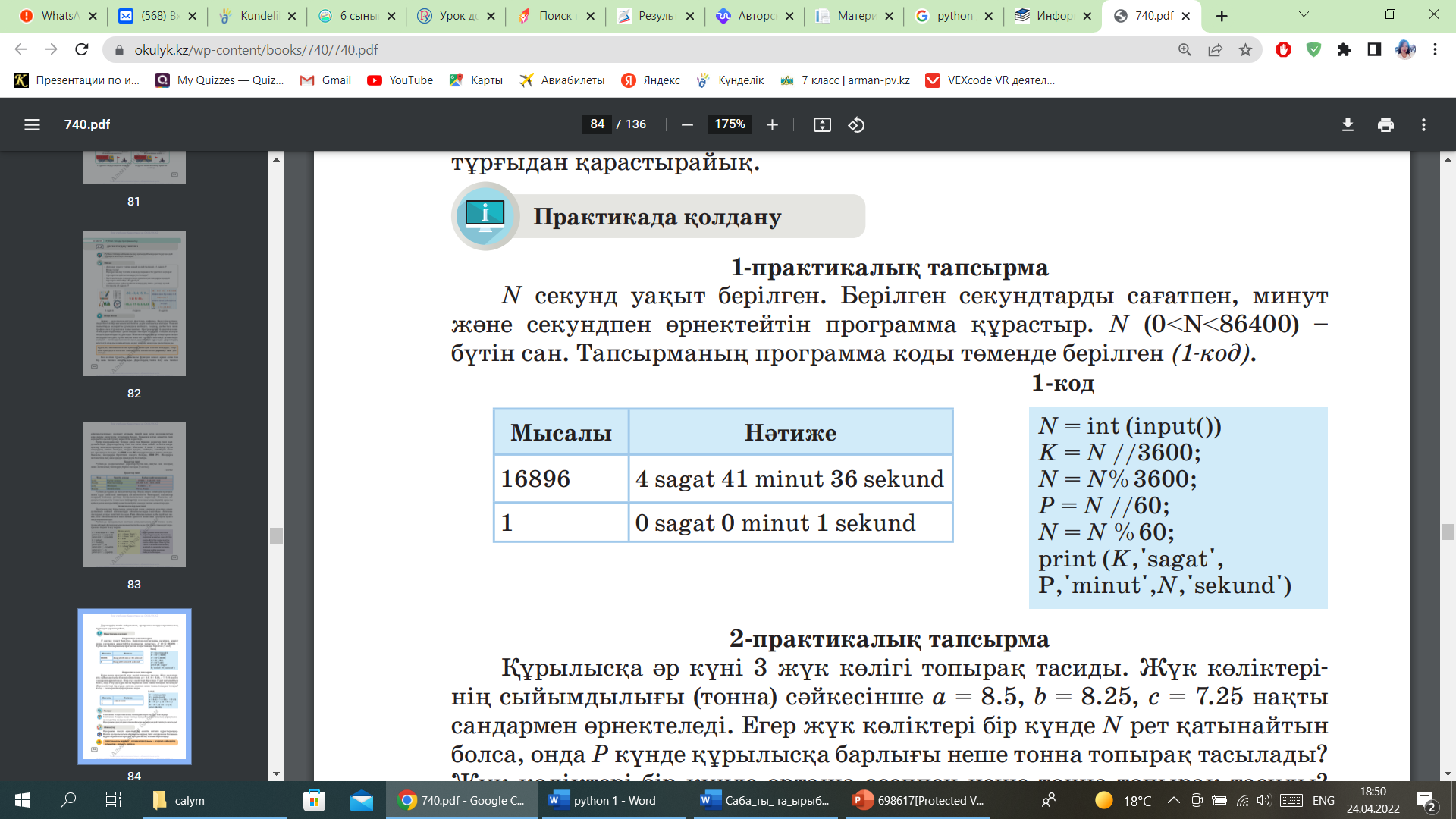Switch to the WhatsApp tab

(x=53, y=16)
